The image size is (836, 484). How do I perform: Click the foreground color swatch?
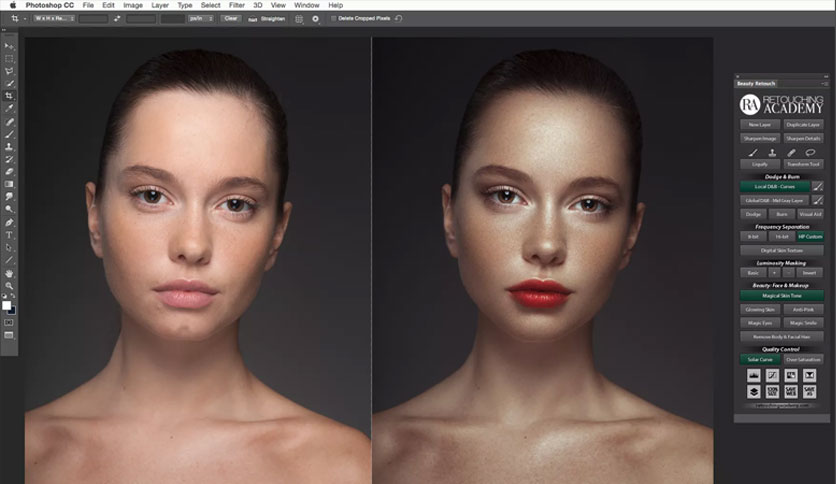6,305
